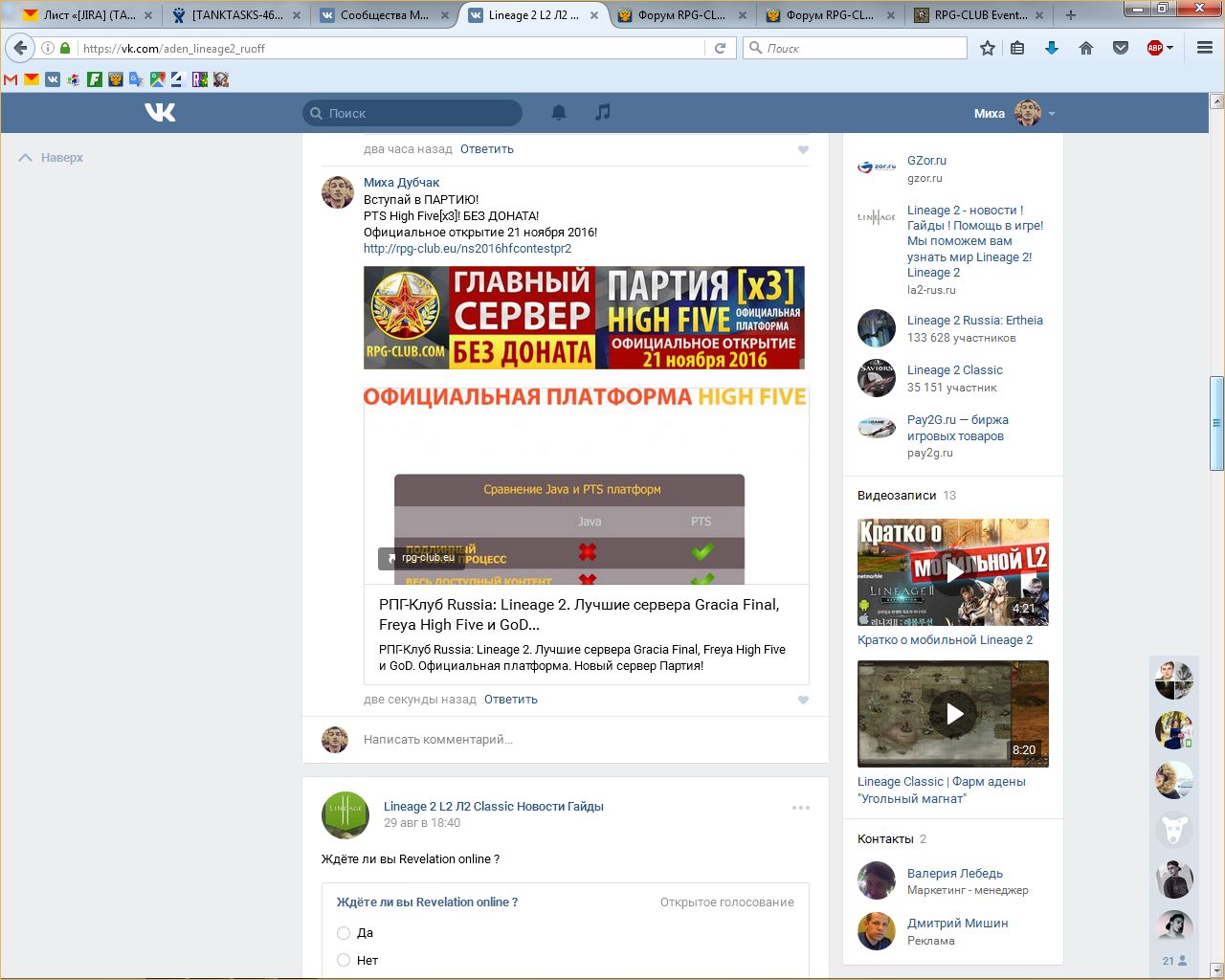
Task: Open Миха Дубчак's profile name link
Action: [402, 183]
